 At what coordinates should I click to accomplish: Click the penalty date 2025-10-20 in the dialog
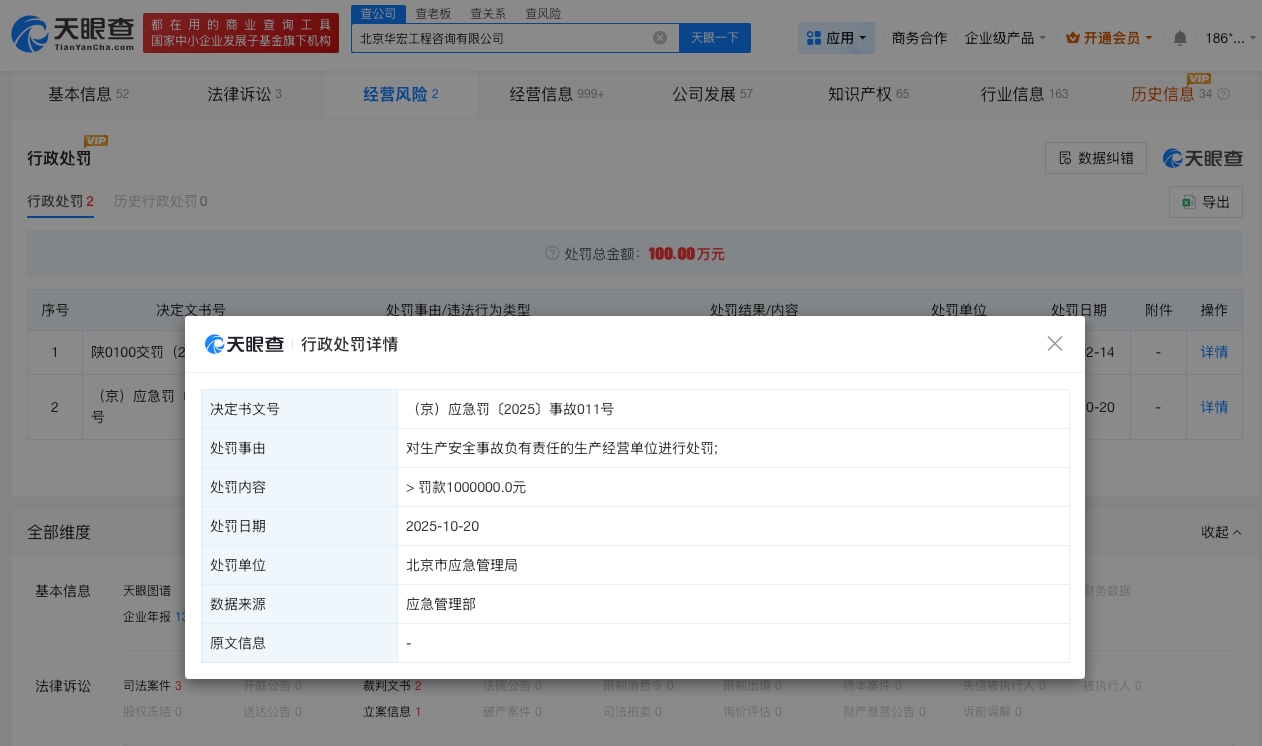pos(443,526)
